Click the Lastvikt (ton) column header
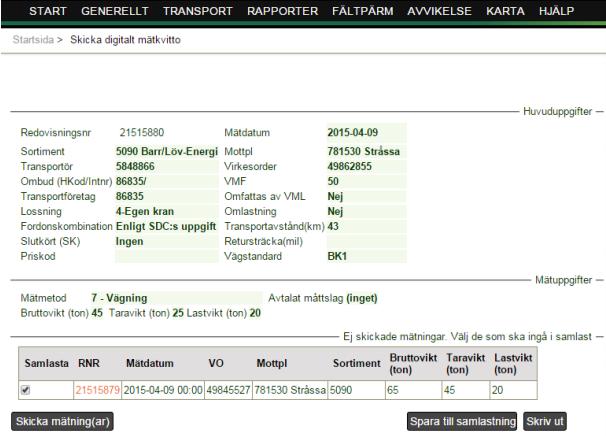Viewport: 606px width, 436px height. point(513,364)
